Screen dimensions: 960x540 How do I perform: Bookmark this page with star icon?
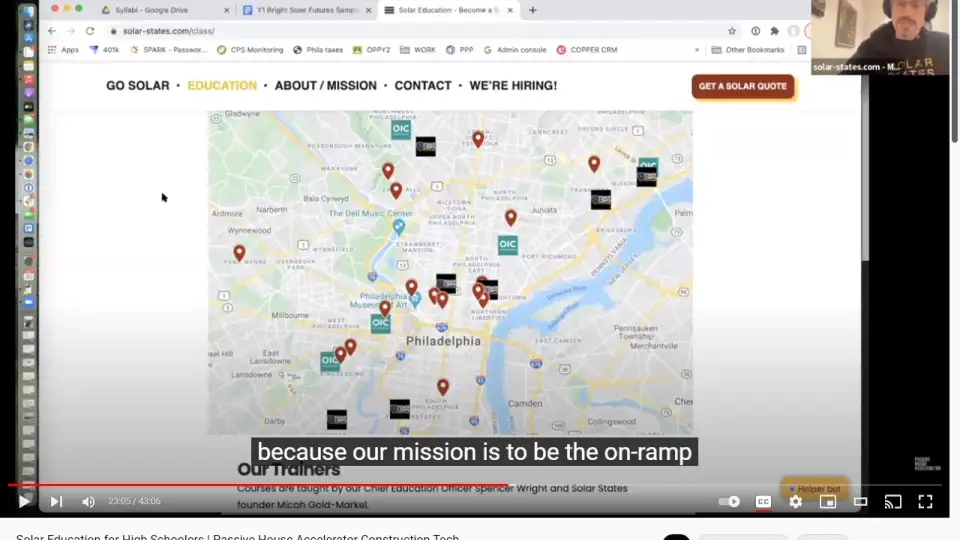pyautogui.click(x=732, y=31)
